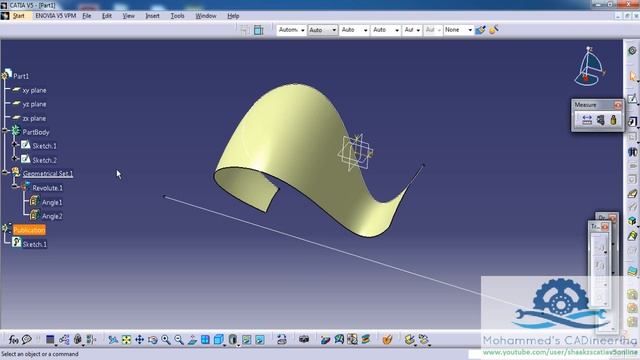Open the Shading view mode icon

coord(233,340)
